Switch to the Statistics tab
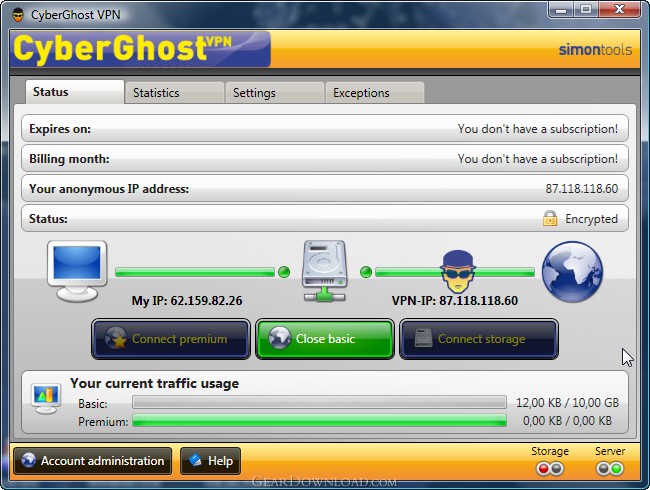Image resolution: width=650 pixels, height=490 pixels. (x=174, y=92)
